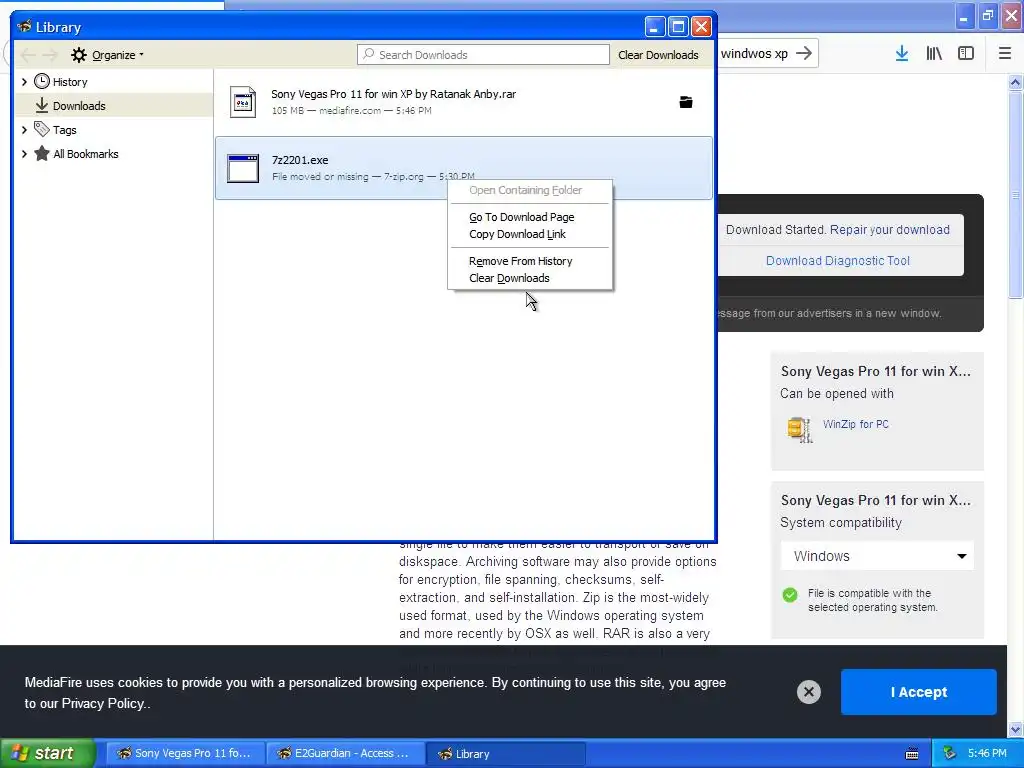Image resolution: width=1024 pixels, height=768 pixels.
Task: Click the Library forward arrow
Action: pyautogui.click(x=50, y=55)
